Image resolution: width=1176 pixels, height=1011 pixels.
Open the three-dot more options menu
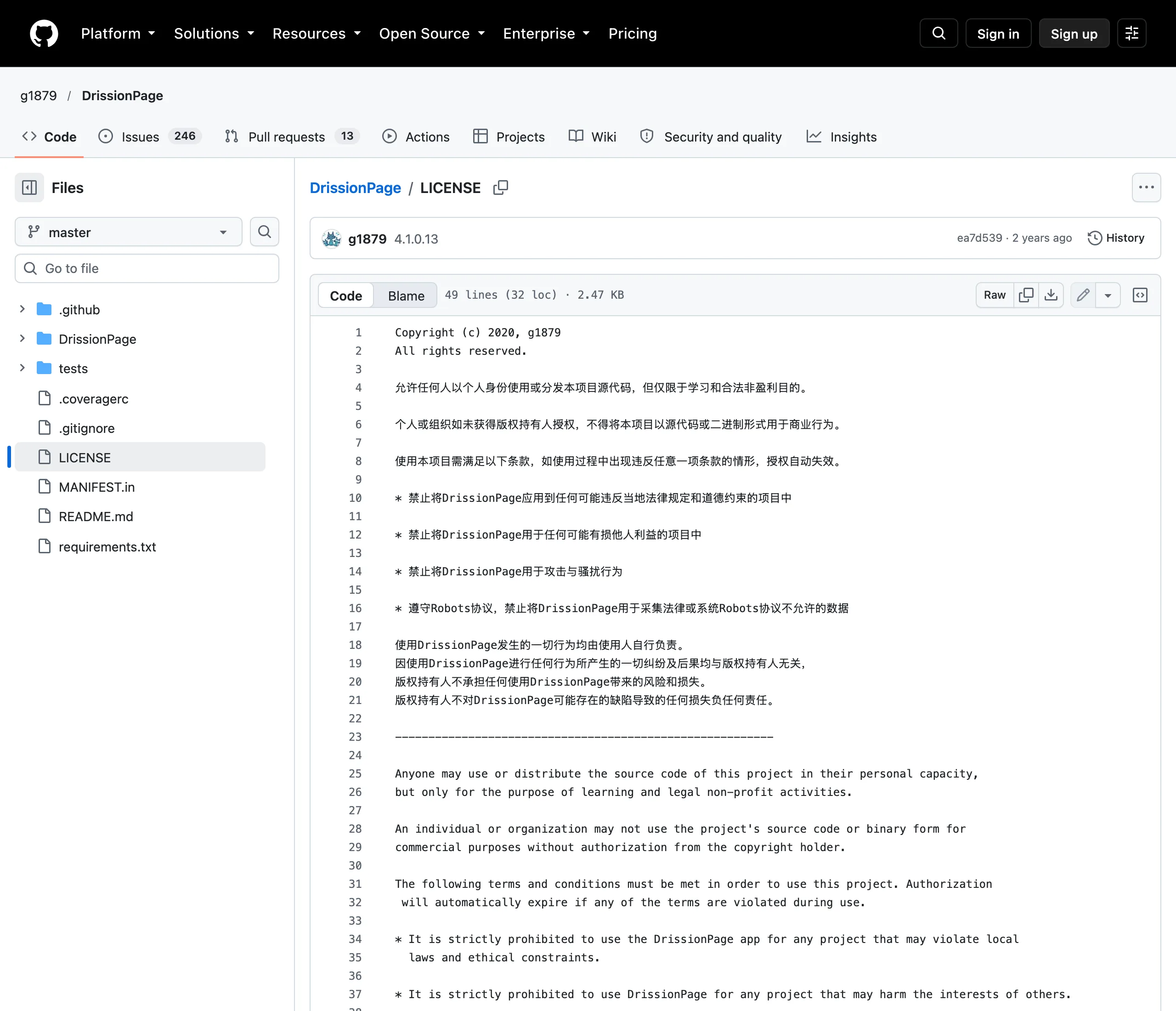[x=1146, y=187]
